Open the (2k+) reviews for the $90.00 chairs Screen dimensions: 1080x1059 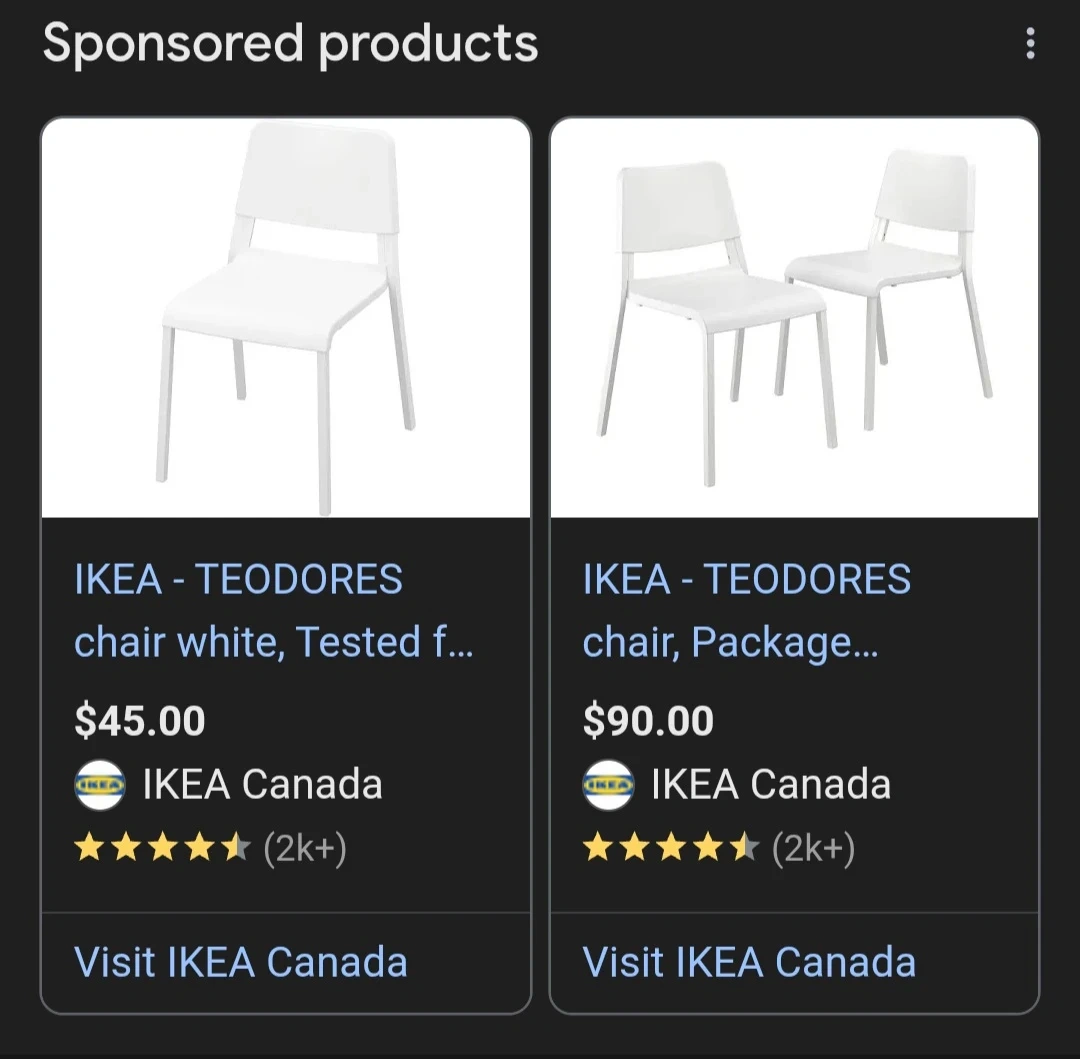point(813,849)
